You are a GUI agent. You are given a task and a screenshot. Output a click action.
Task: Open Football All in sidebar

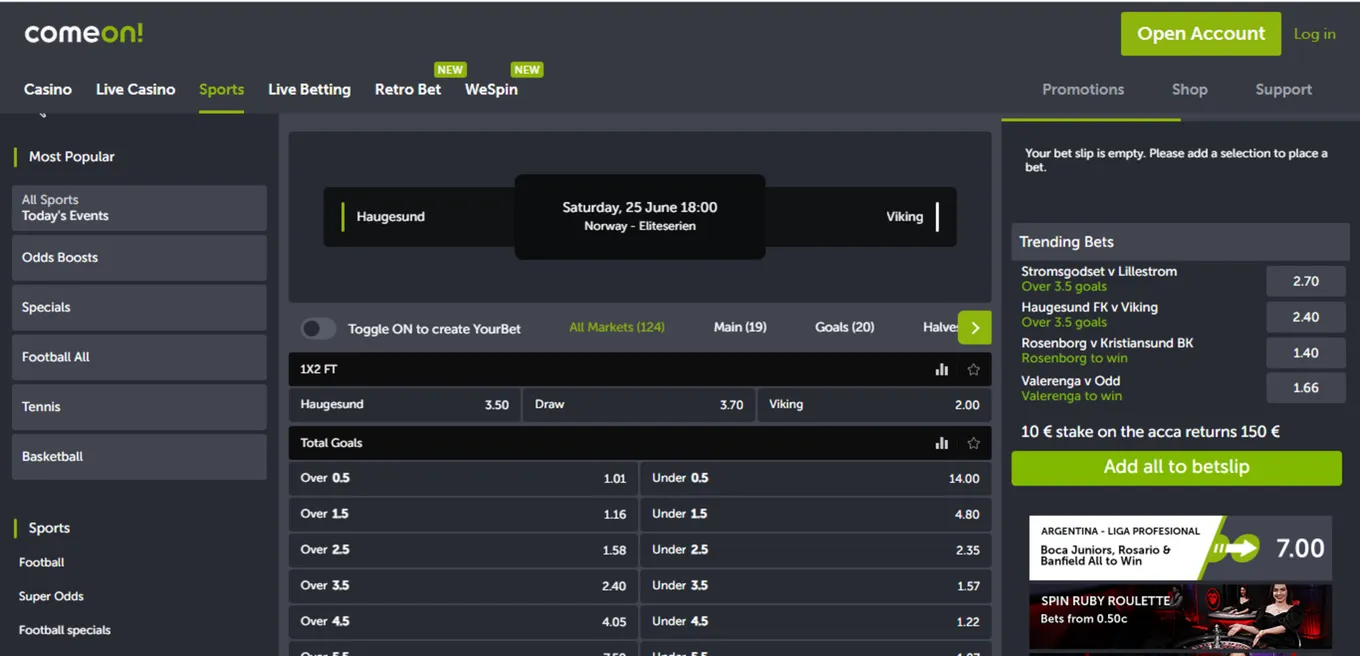point(139,357)
